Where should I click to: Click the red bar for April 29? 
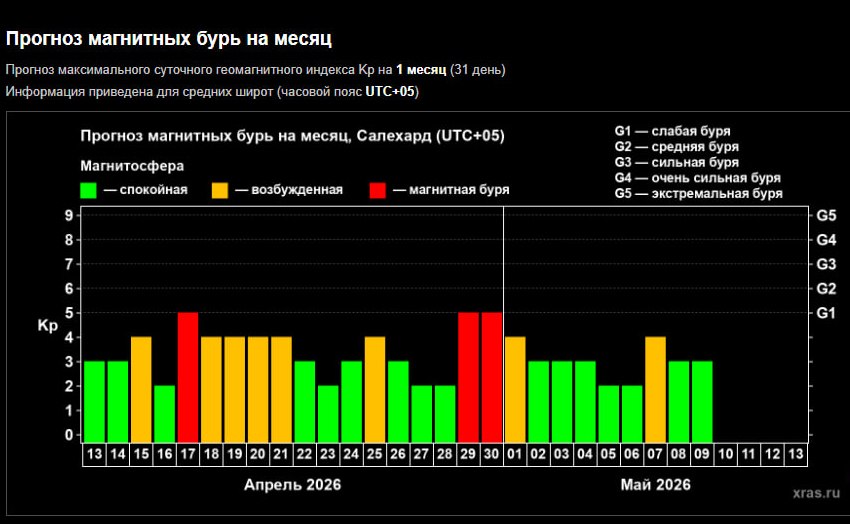(468, 376)
